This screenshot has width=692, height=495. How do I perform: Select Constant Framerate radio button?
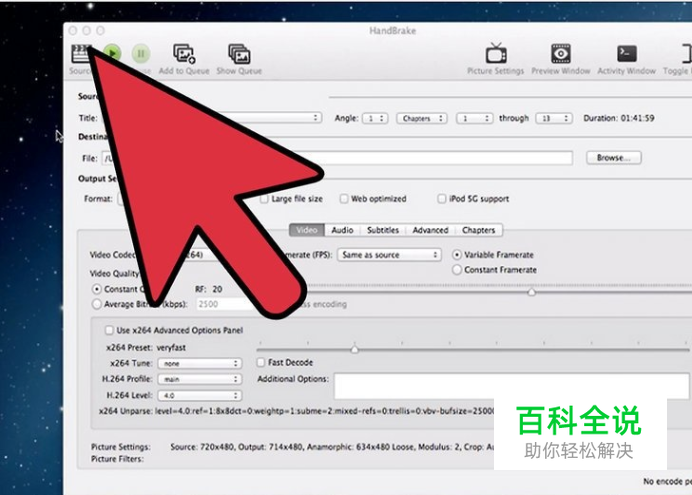457,270
